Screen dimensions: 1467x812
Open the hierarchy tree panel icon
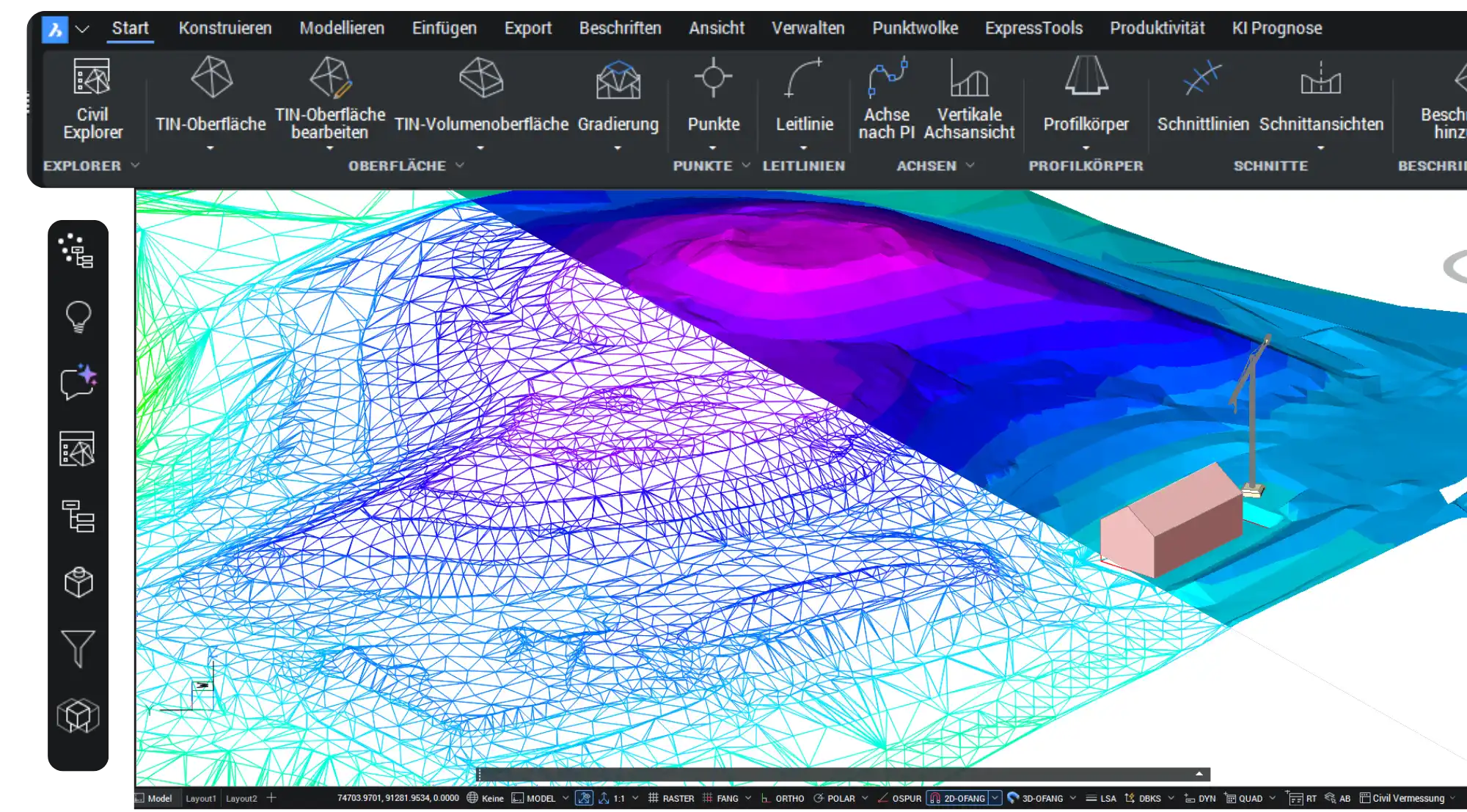coord(78,516)
